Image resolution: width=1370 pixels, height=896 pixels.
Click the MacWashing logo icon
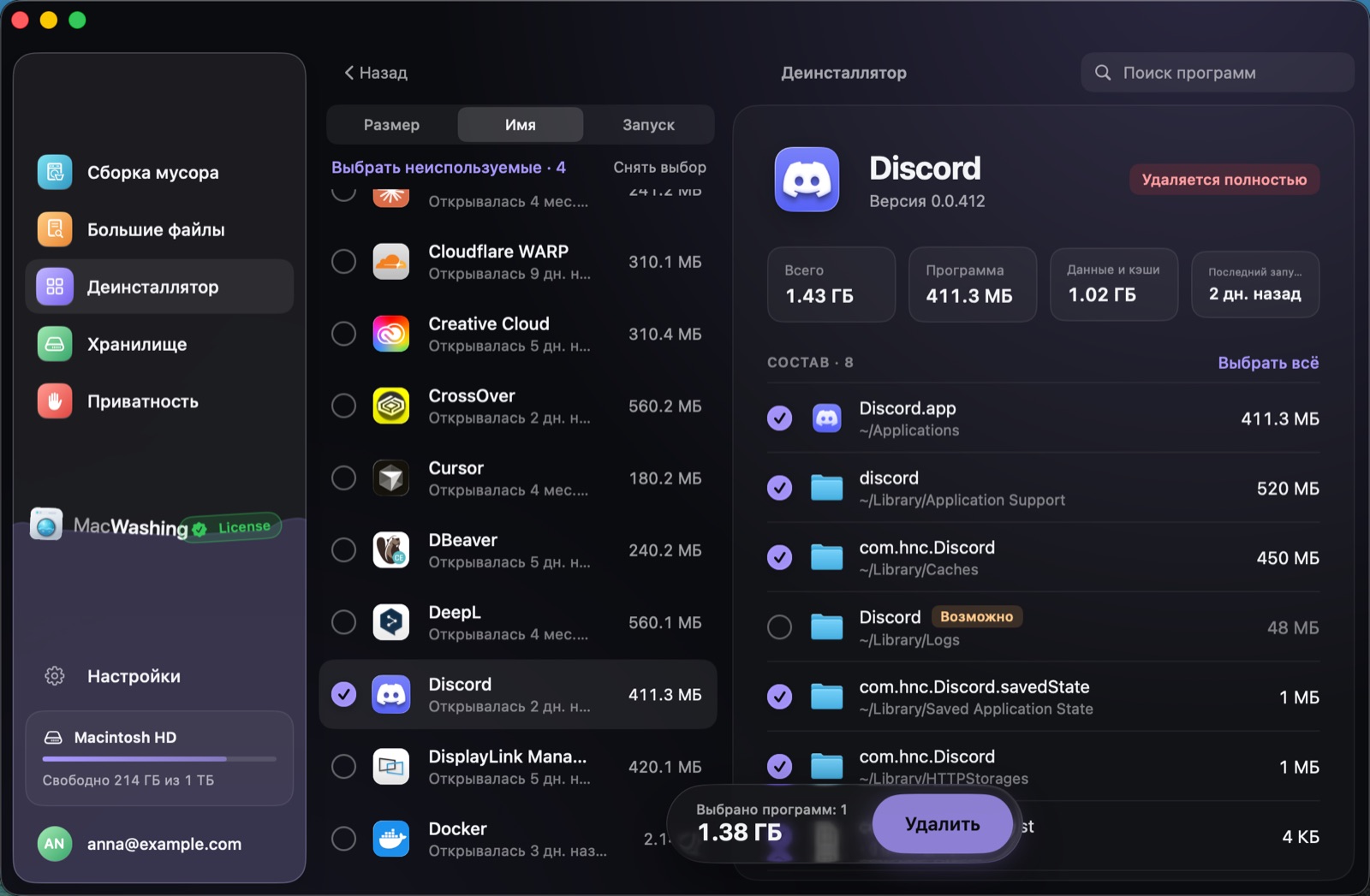(46, 525)
